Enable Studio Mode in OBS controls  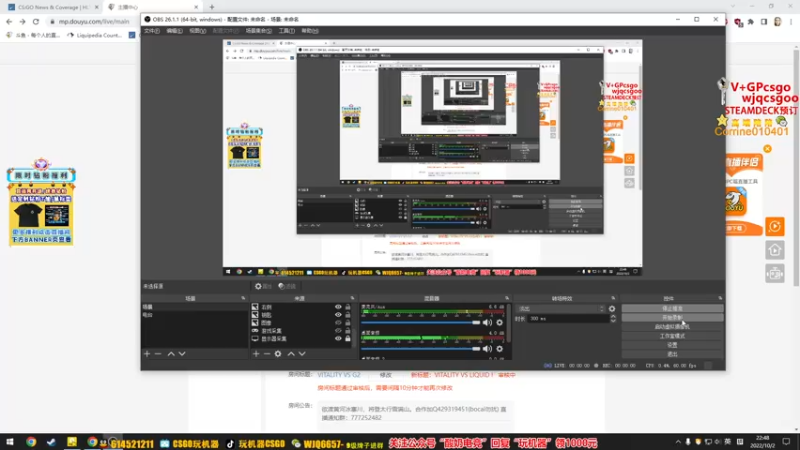(x=672, y=336)
